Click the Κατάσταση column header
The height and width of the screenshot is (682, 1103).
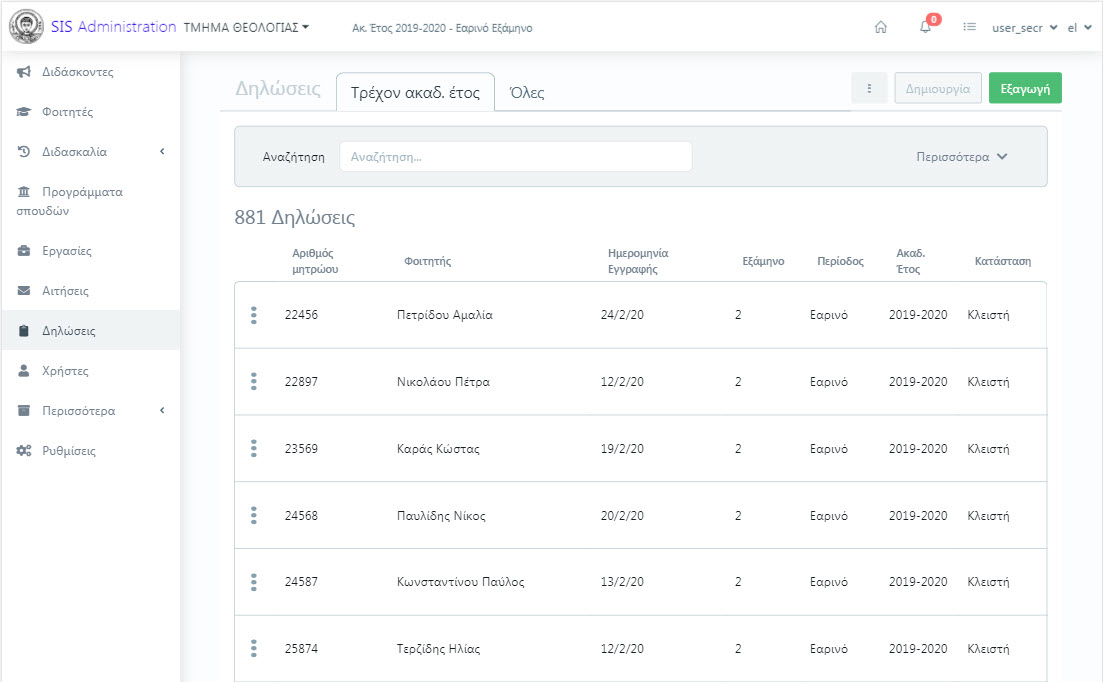1002,261
